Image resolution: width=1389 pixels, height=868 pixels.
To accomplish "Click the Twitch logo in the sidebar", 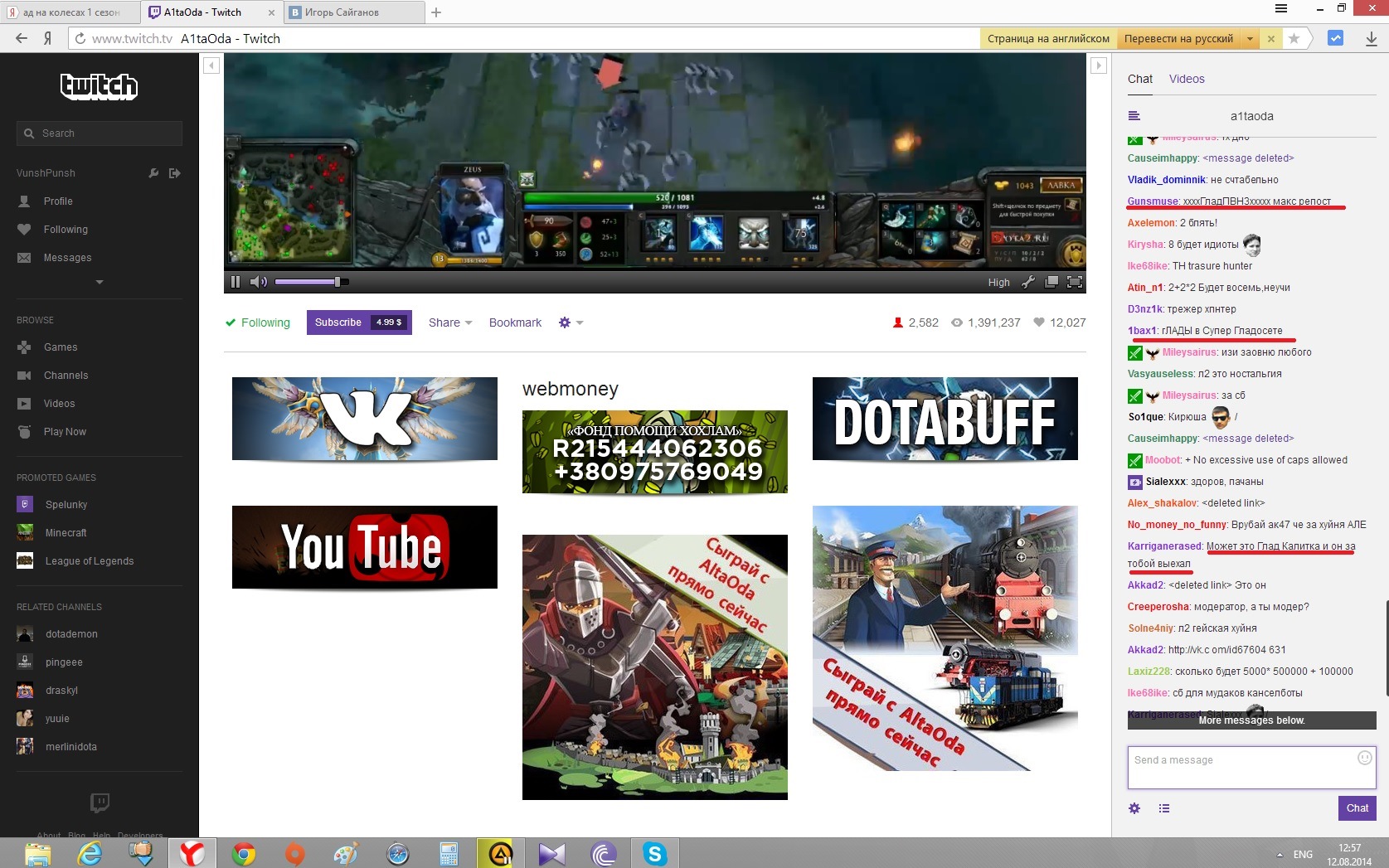I will (x=99, y=86).
